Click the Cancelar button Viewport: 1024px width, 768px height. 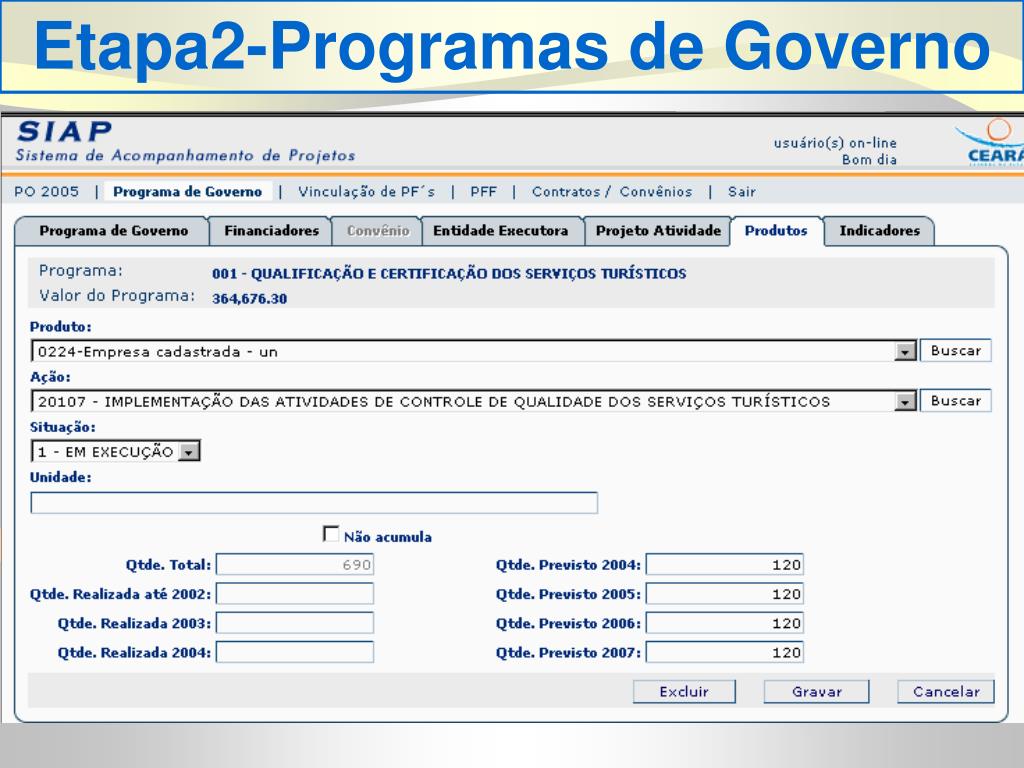tap(946, 692)
